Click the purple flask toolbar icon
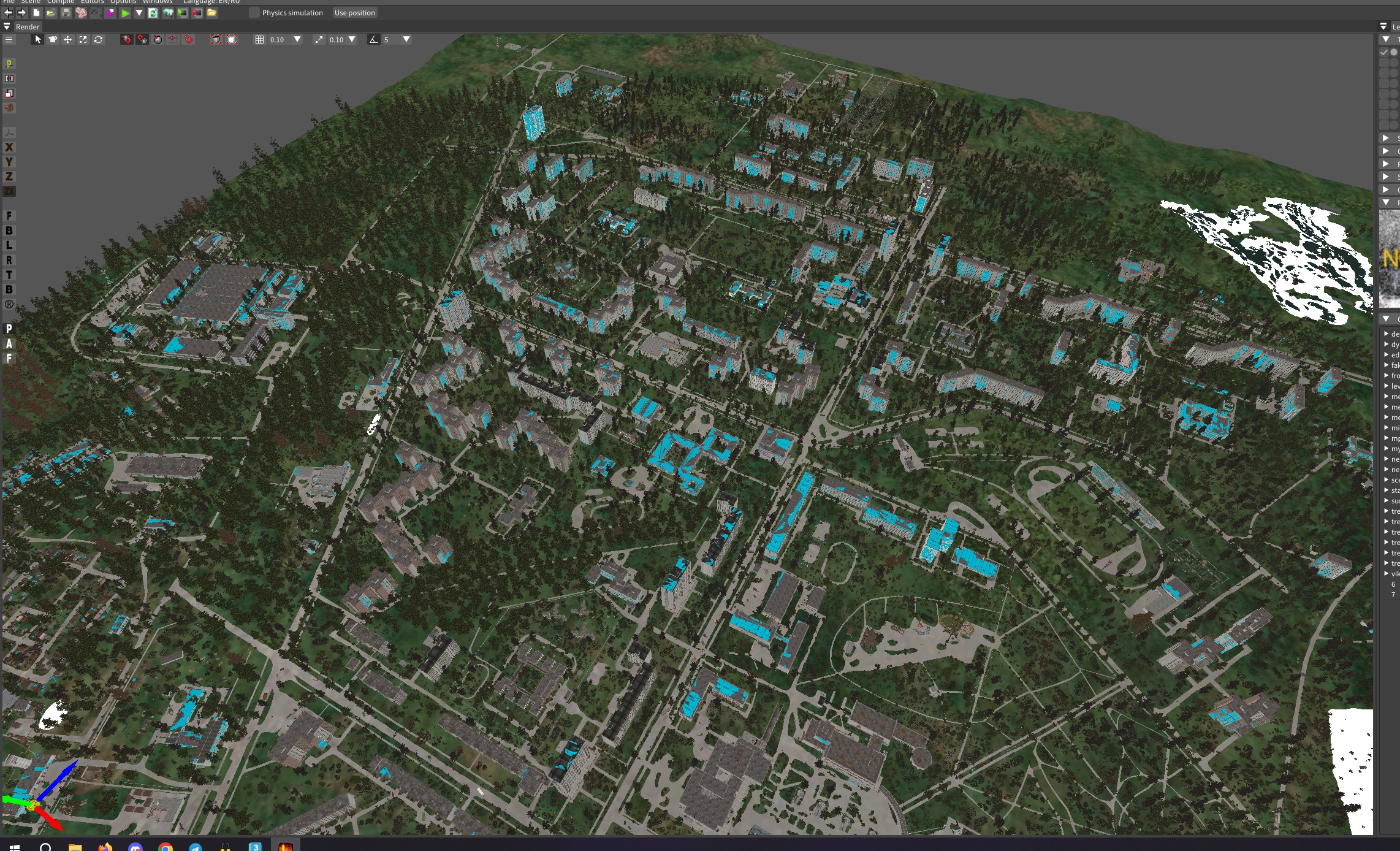The image size is (1400, 851). click(110, 13)
